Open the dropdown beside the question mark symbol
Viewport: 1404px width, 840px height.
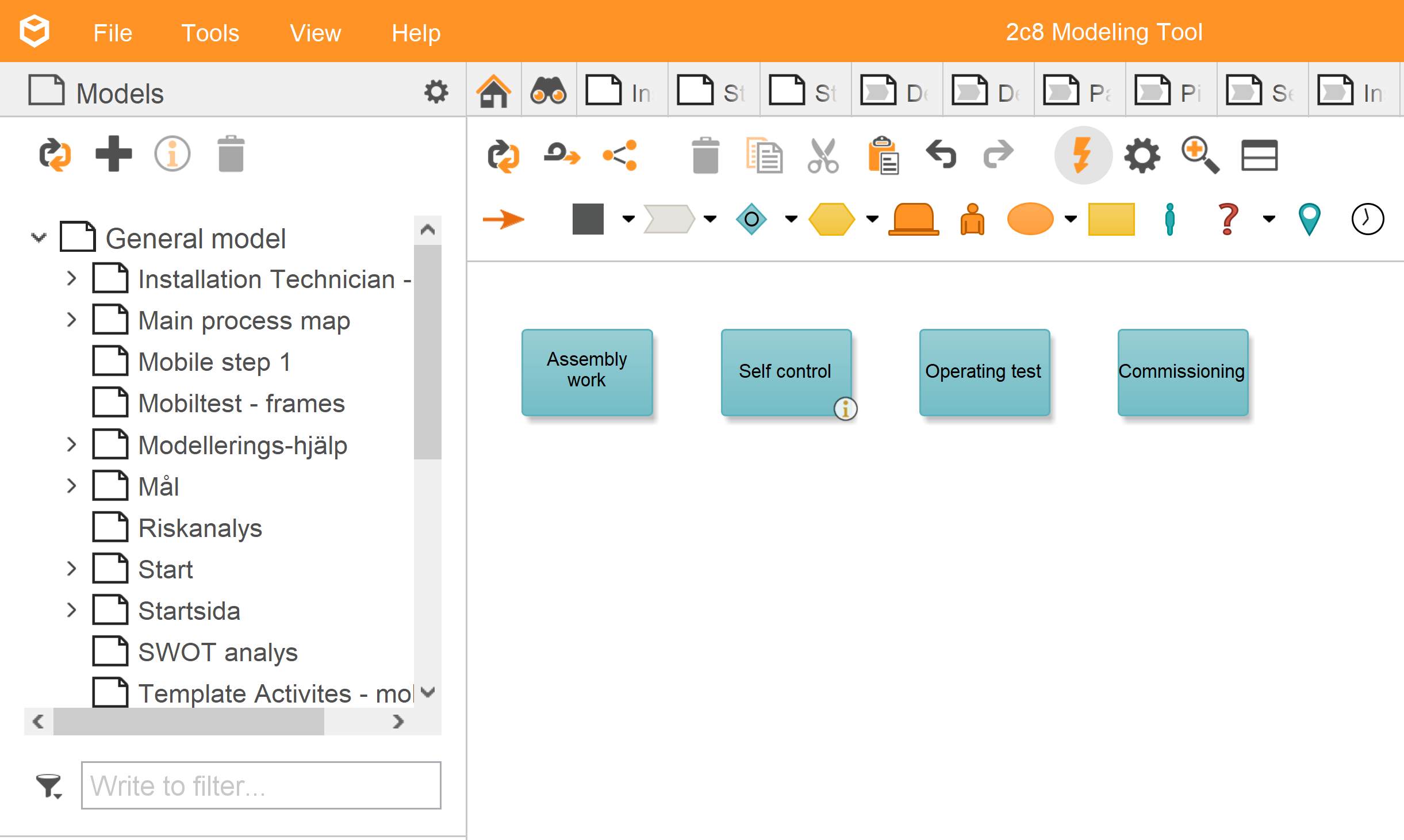point(1268,219)
